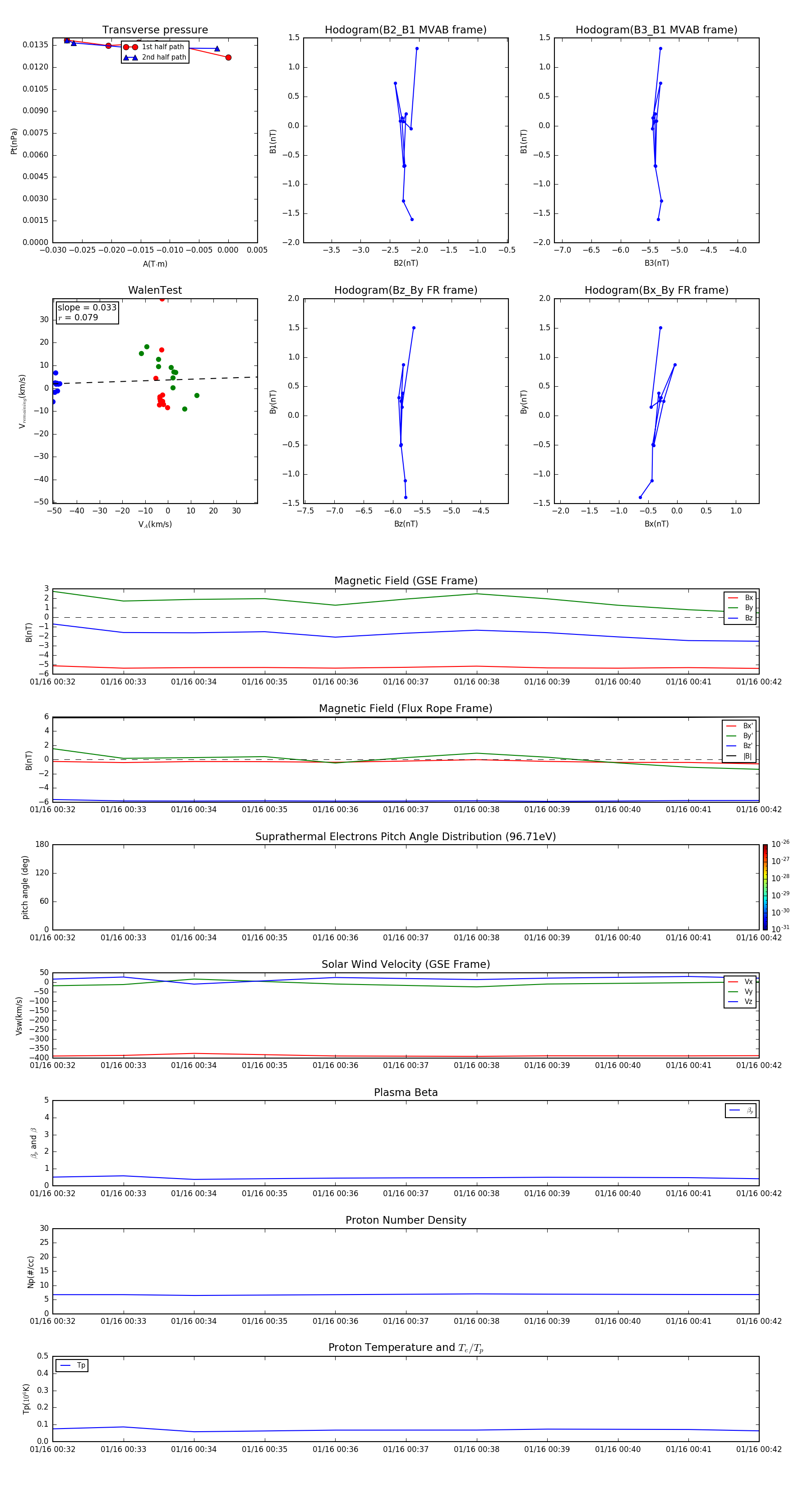Image resolution: width=812 pixels, height=1489 pixels.
Task: Click the "Plasma Beta" plot title
Action: [406, 1093]
